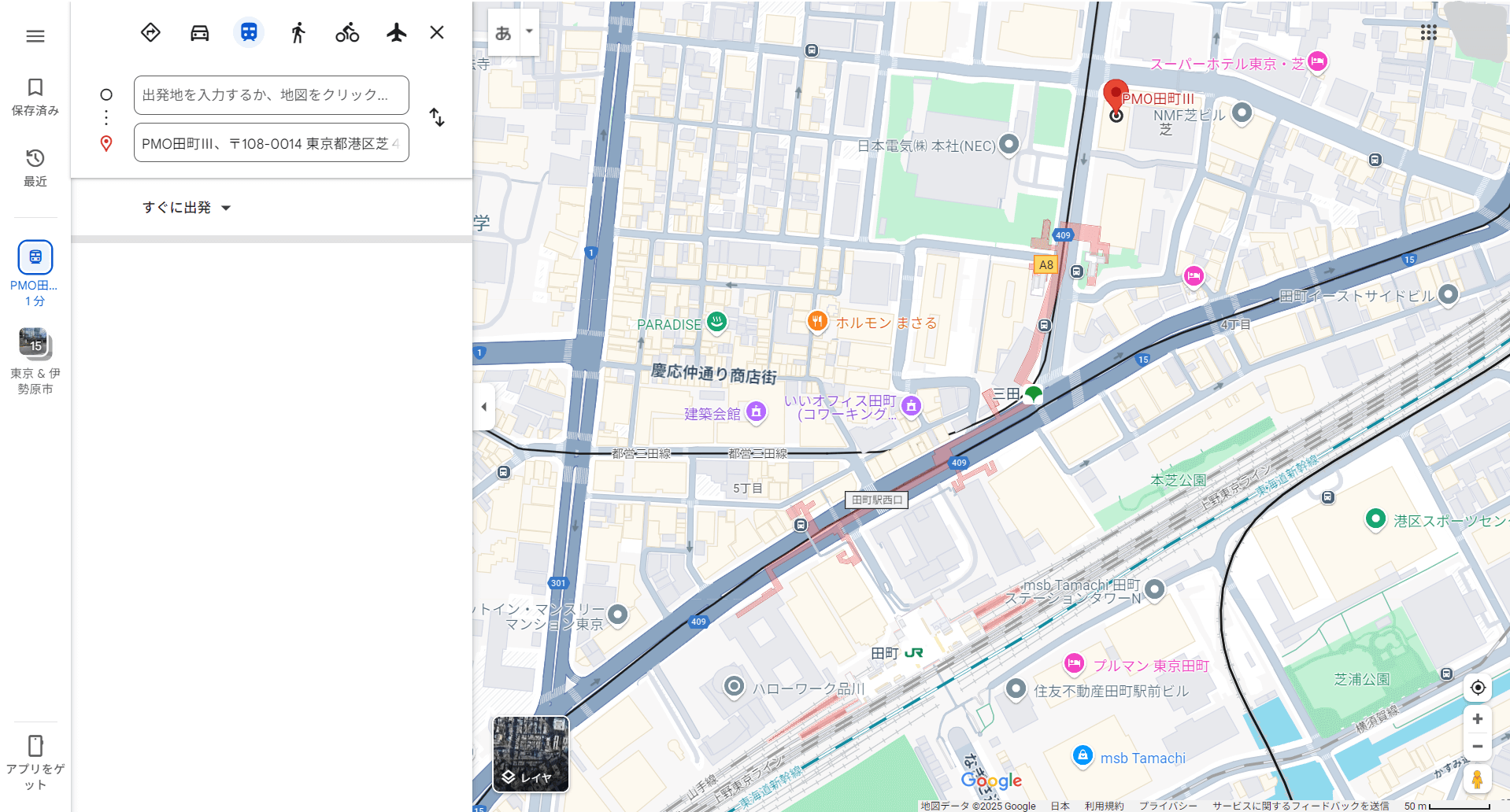Expand the すぐに出発 departure time dropdown
The width and height of the screenshot is (1510, 812).
point(187,208)
